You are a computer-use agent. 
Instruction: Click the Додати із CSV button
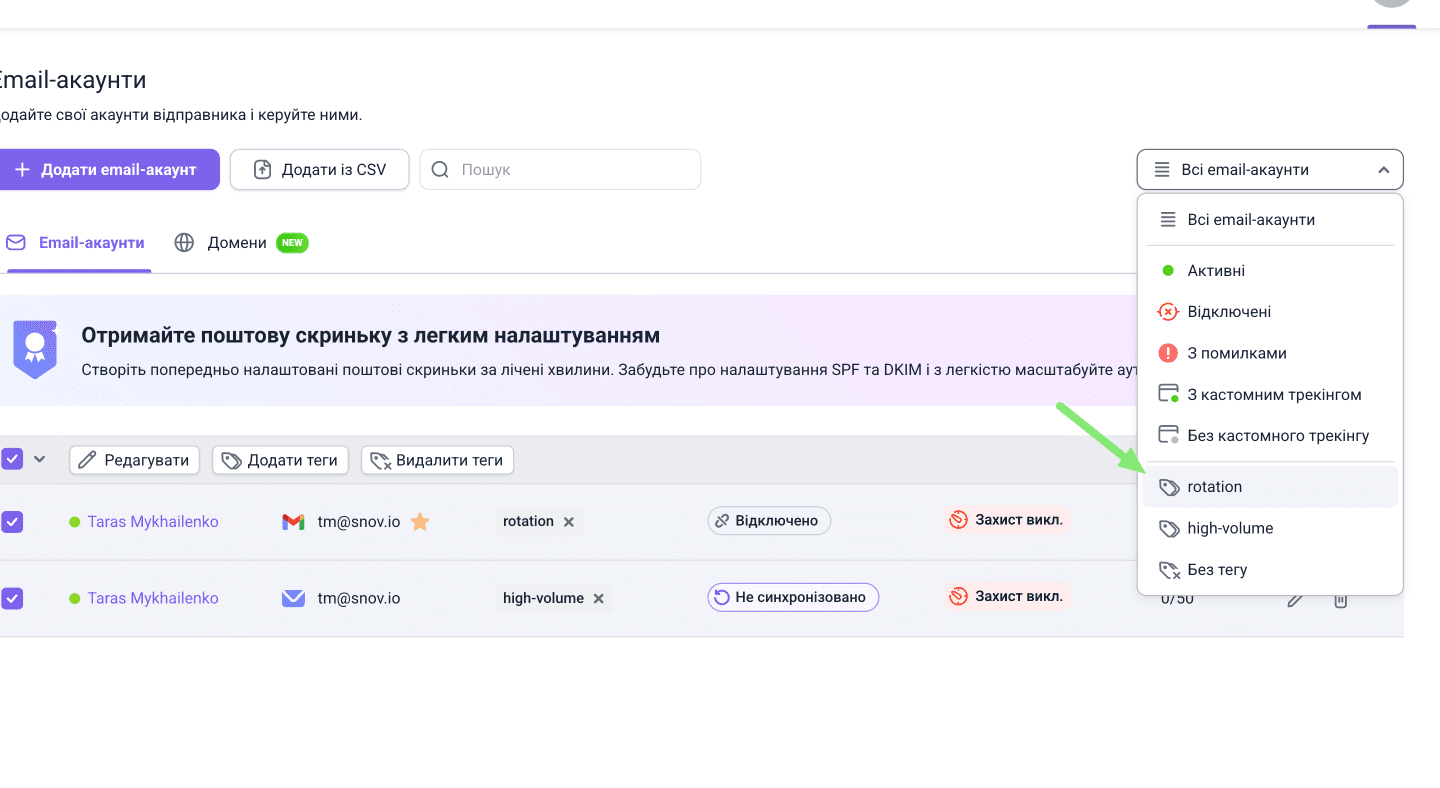319,170
